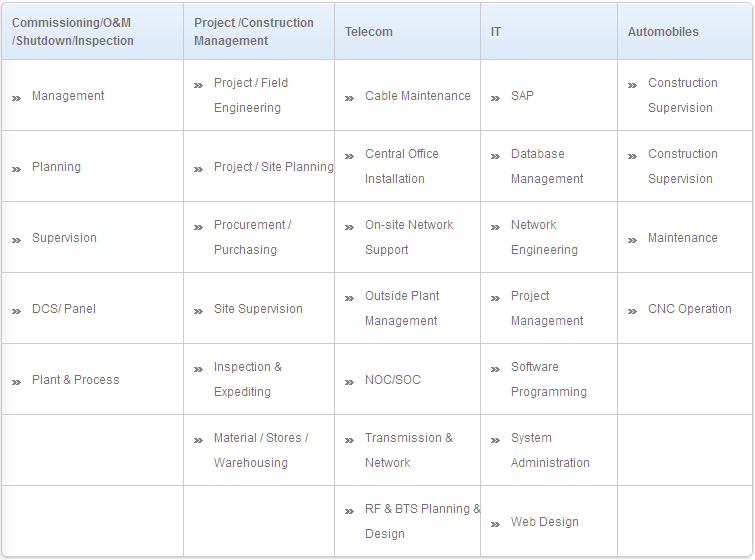
Task: Open the Network Engineering entry
Action: coord(544,237)
